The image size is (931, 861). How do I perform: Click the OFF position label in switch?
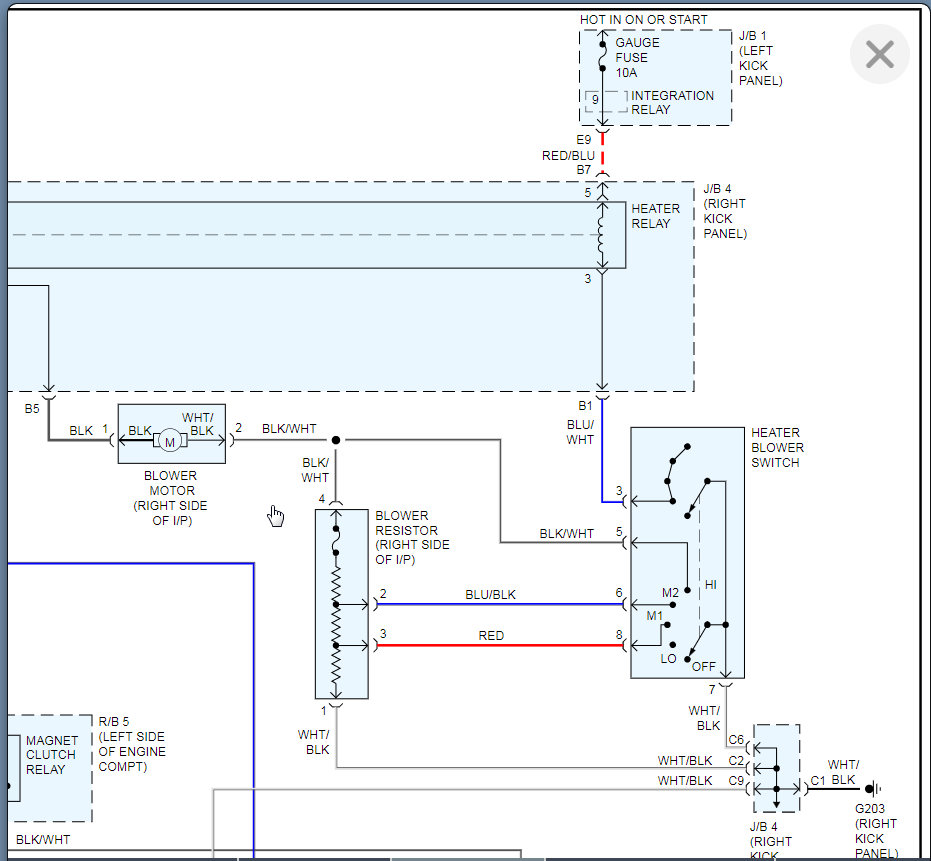(704, 665)
